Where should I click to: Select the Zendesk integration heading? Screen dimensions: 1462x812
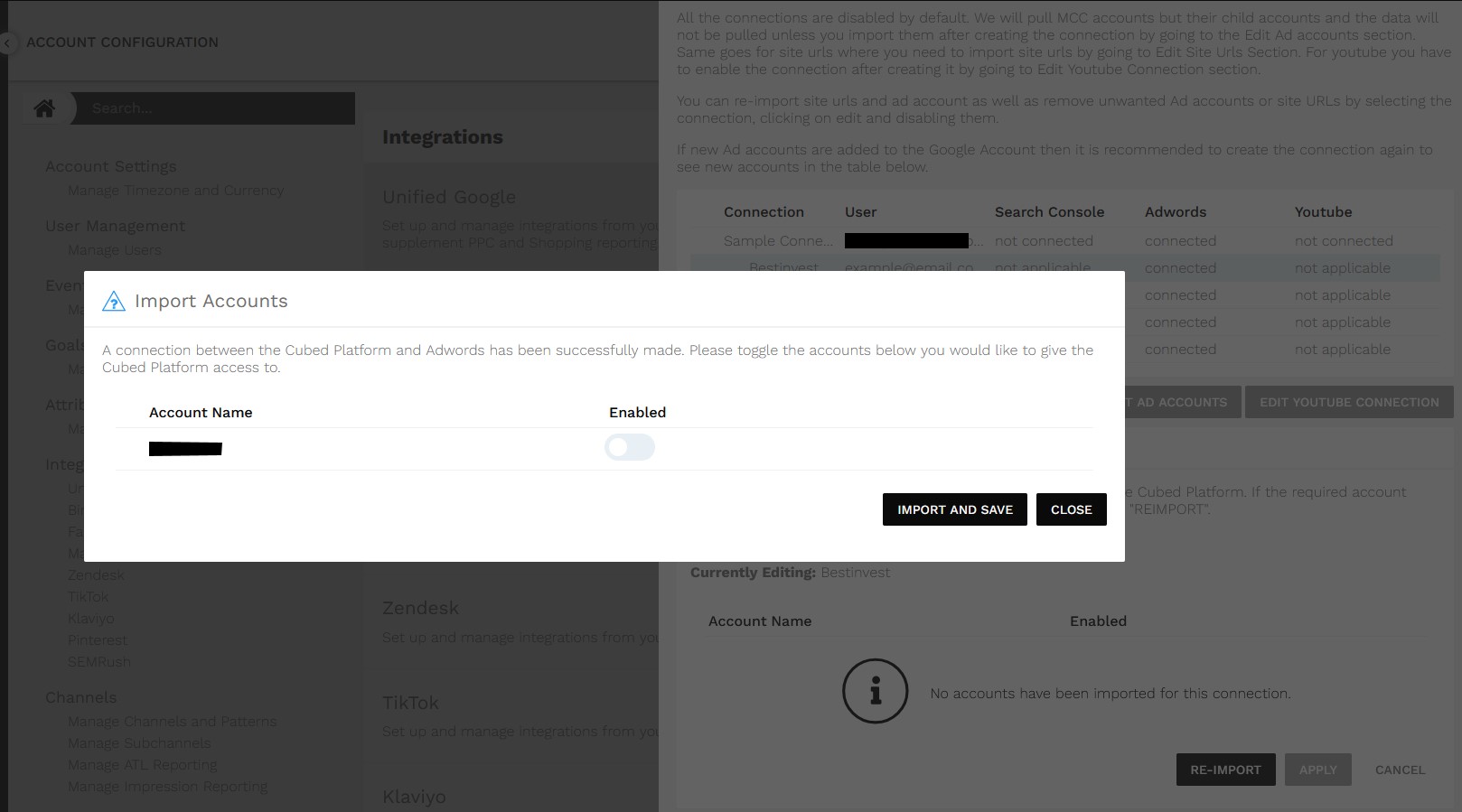420,608
